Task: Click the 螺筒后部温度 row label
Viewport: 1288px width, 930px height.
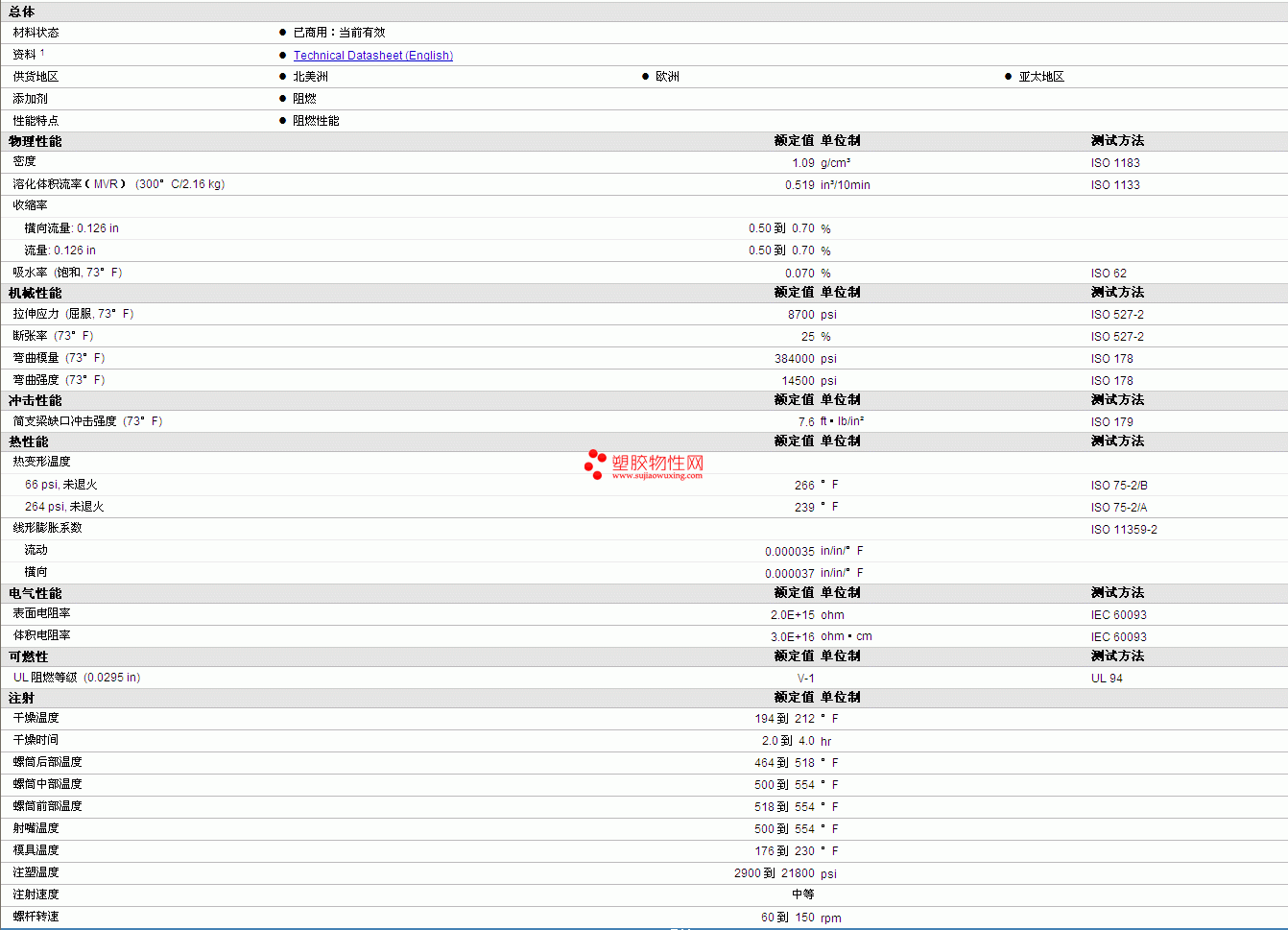Action: (x=47, y=762)
